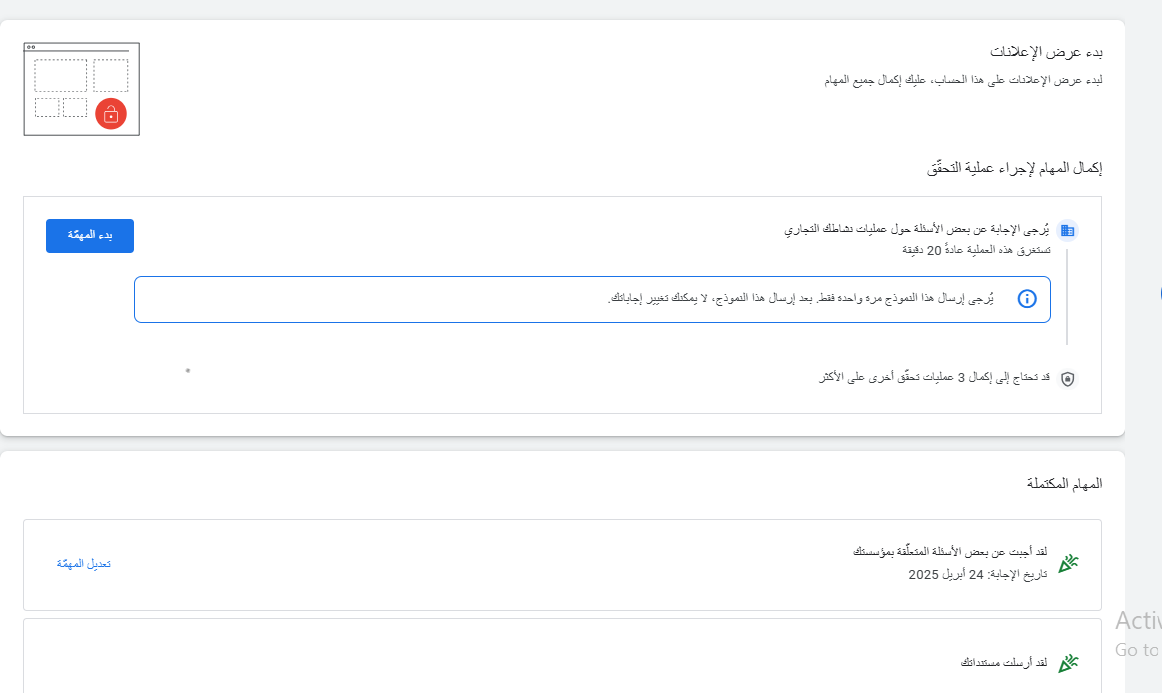Click the info circle icon in the notice
The width and height of the screenshot is (1162, 693).
(1027, 299)
